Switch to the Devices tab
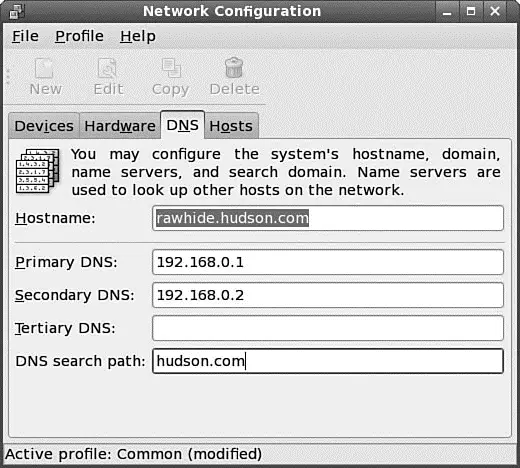Viewport: 520px width, 468px height. pyautogui.click(x=44, y=126)
